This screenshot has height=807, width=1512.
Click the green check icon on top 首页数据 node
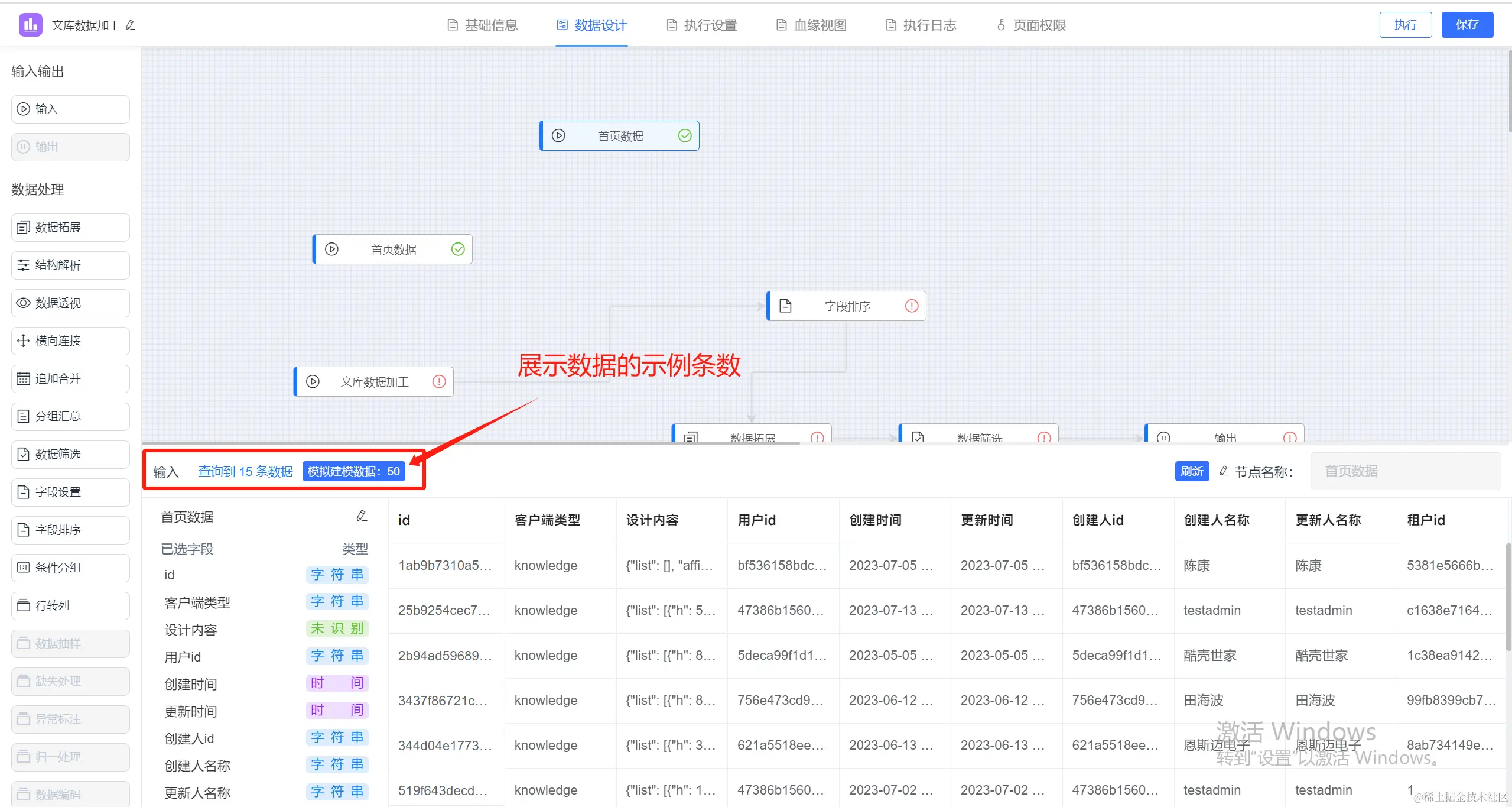coord(685,136)
